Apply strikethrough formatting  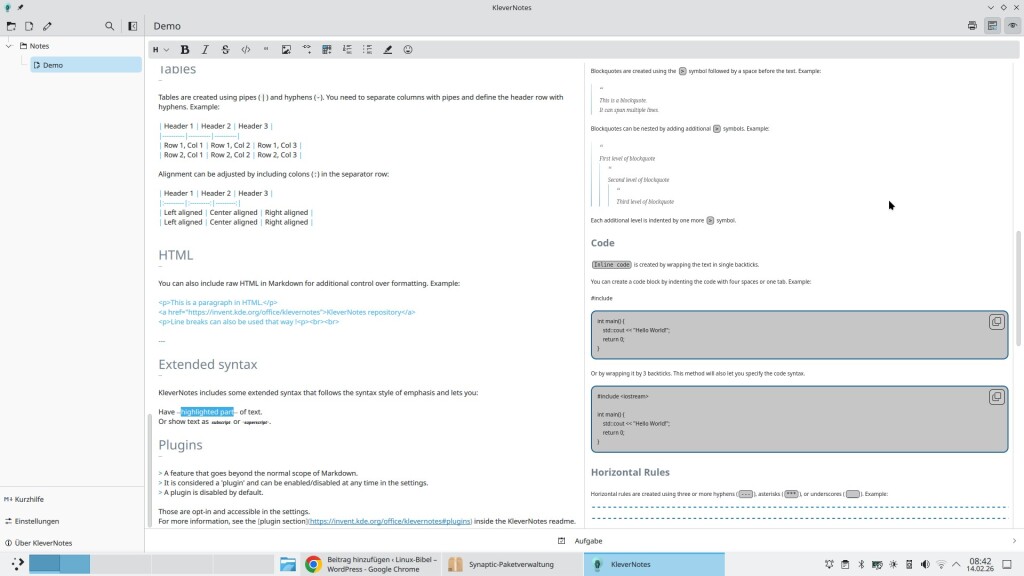(225, 49)
